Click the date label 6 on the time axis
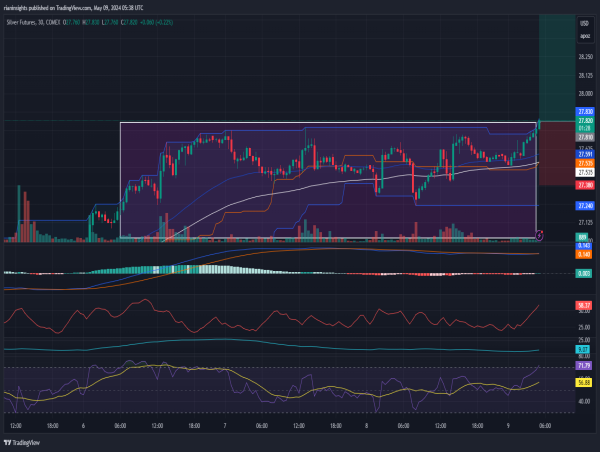Screen dimensions: 600x452 click(83, 426)
